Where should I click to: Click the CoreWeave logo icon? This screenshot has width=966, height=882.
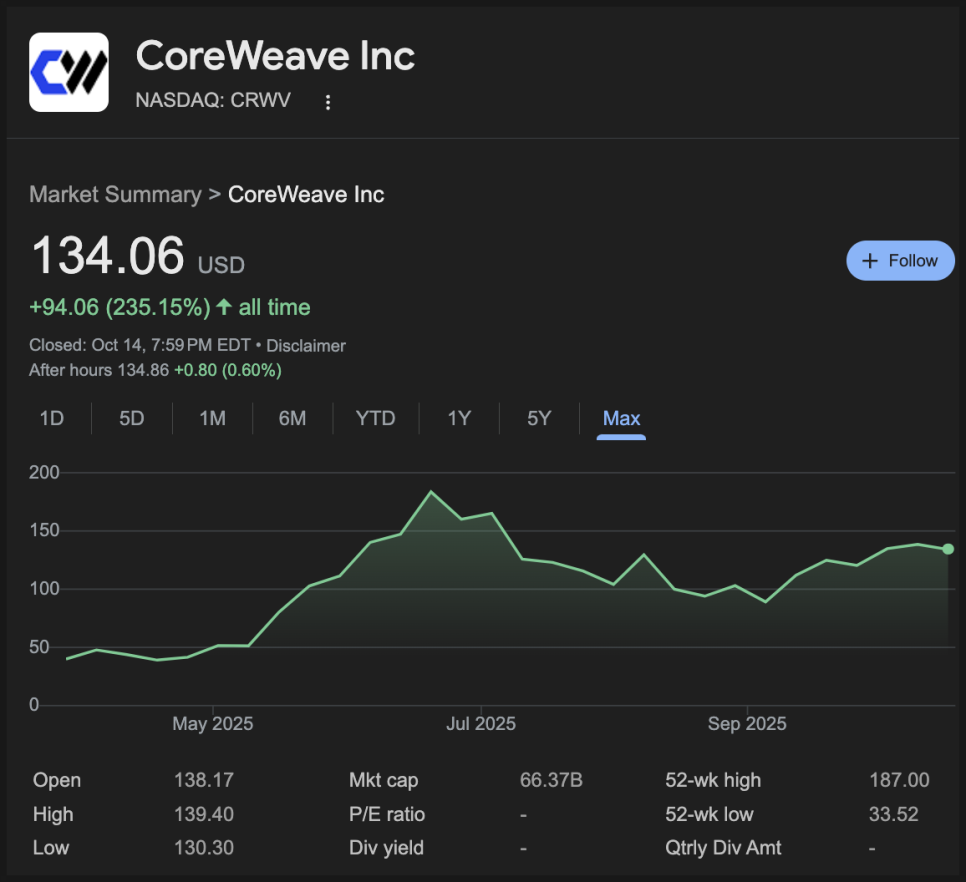[x=69, y=72]
